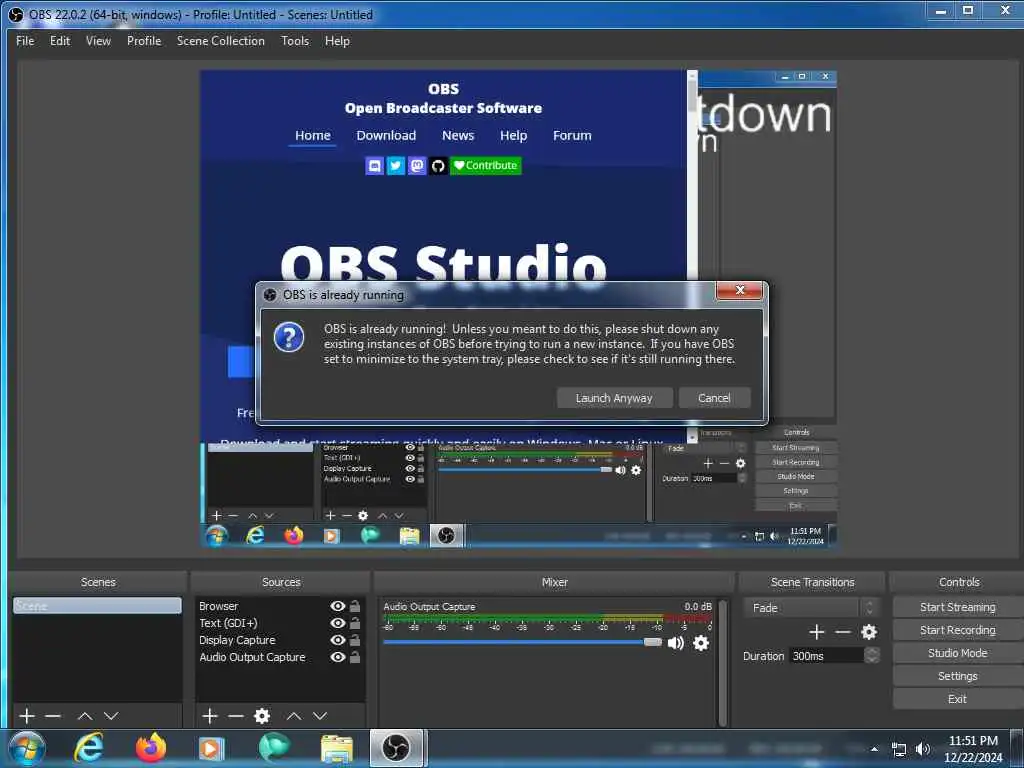This screenshot has width=1024, height=768.
Task: Move scene up in Scenes panel
Action: point(85,716)
